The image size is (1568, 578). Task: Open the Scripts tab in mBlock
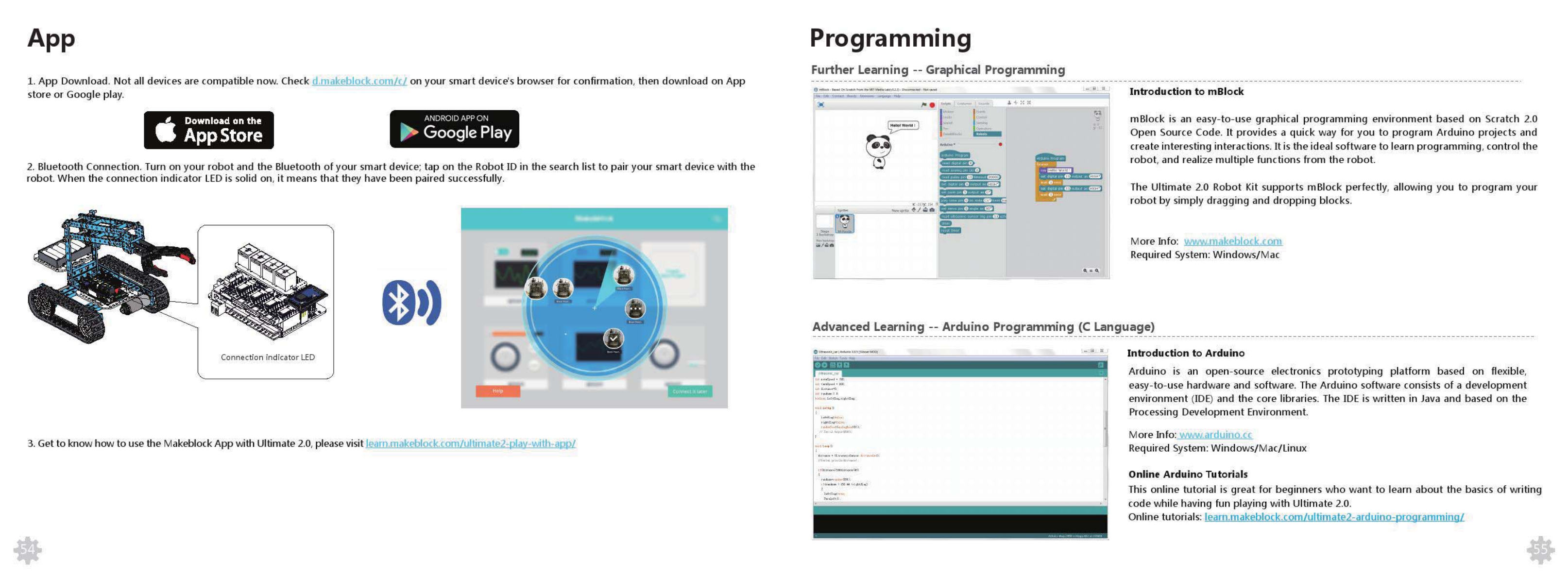pos(946,104)
